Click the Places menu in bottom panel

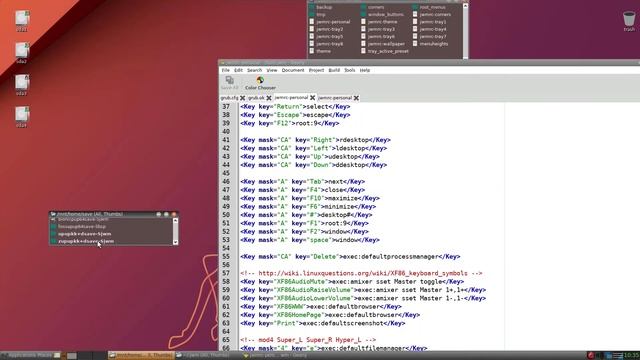tap(45, 356)
